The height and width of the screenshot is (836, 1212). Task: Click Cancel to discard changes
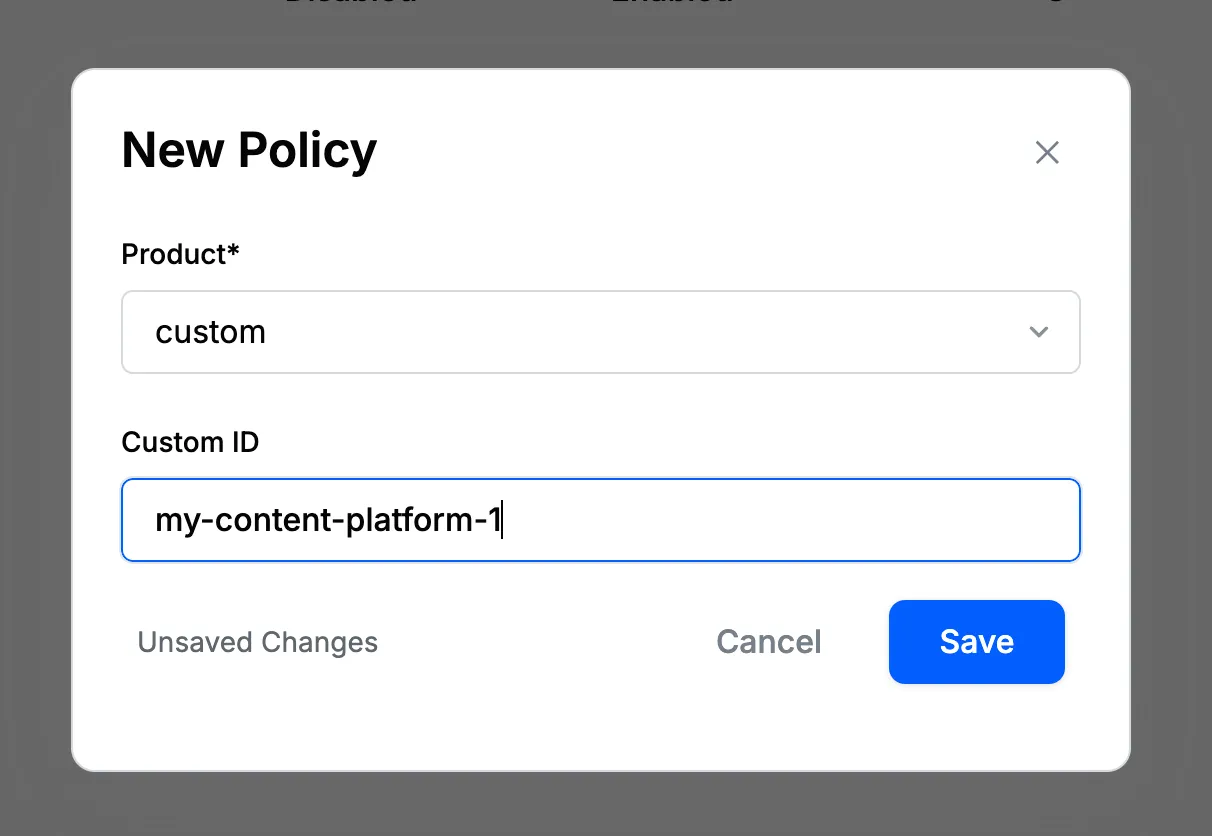pyautogui.click(x=768, y=642)
